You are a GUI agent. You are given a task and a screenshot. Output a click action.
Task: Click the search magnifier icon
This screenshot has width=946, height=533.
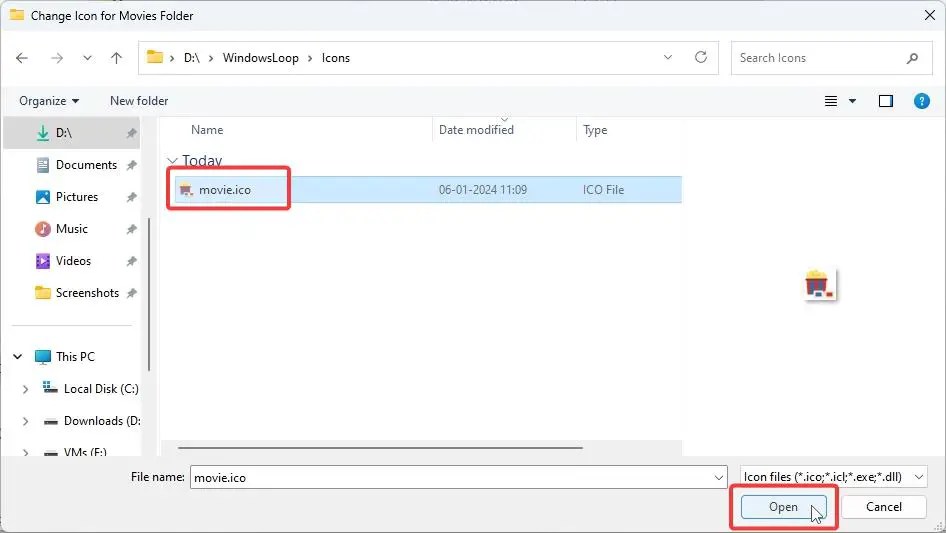pyautogui.click(x=912, y=58)
